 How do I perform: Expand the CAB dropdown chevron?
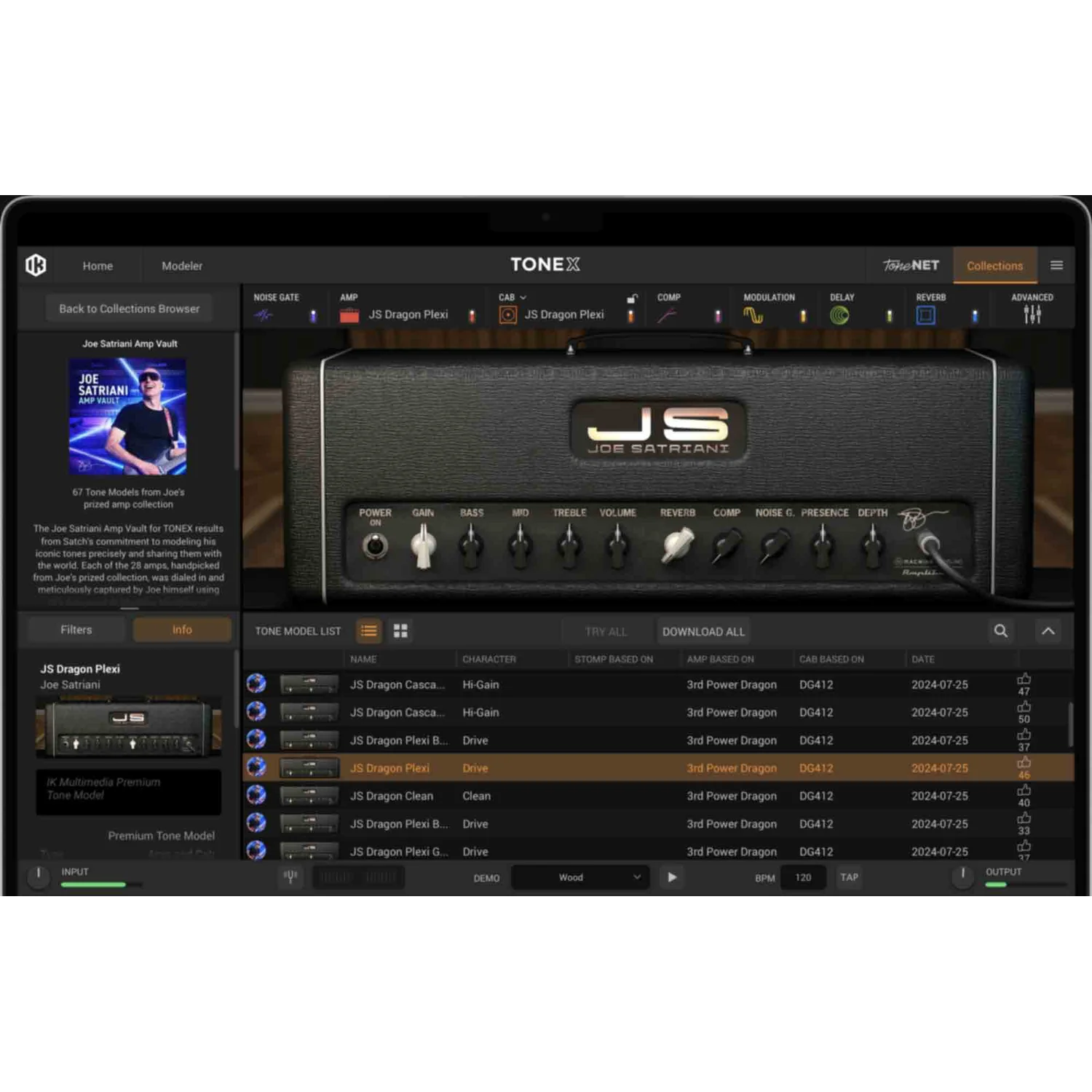[523, 298]
